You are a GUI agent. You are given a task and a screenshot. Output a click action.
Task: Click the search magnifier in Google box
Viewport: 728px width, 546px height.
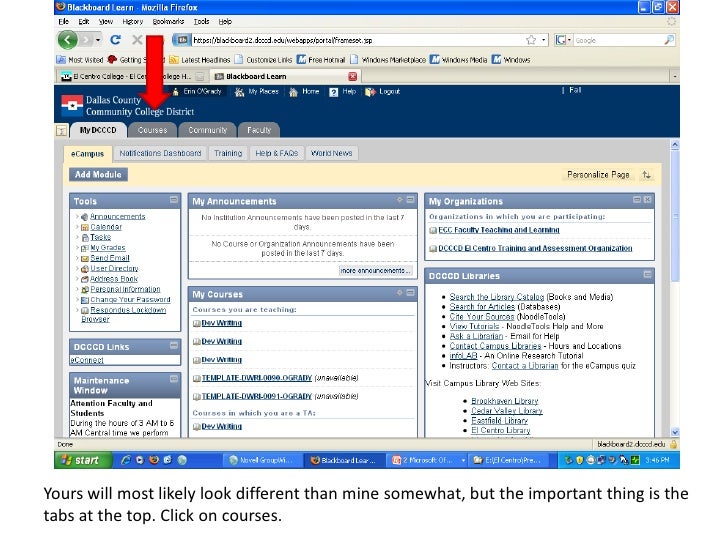tap(669, 40)
